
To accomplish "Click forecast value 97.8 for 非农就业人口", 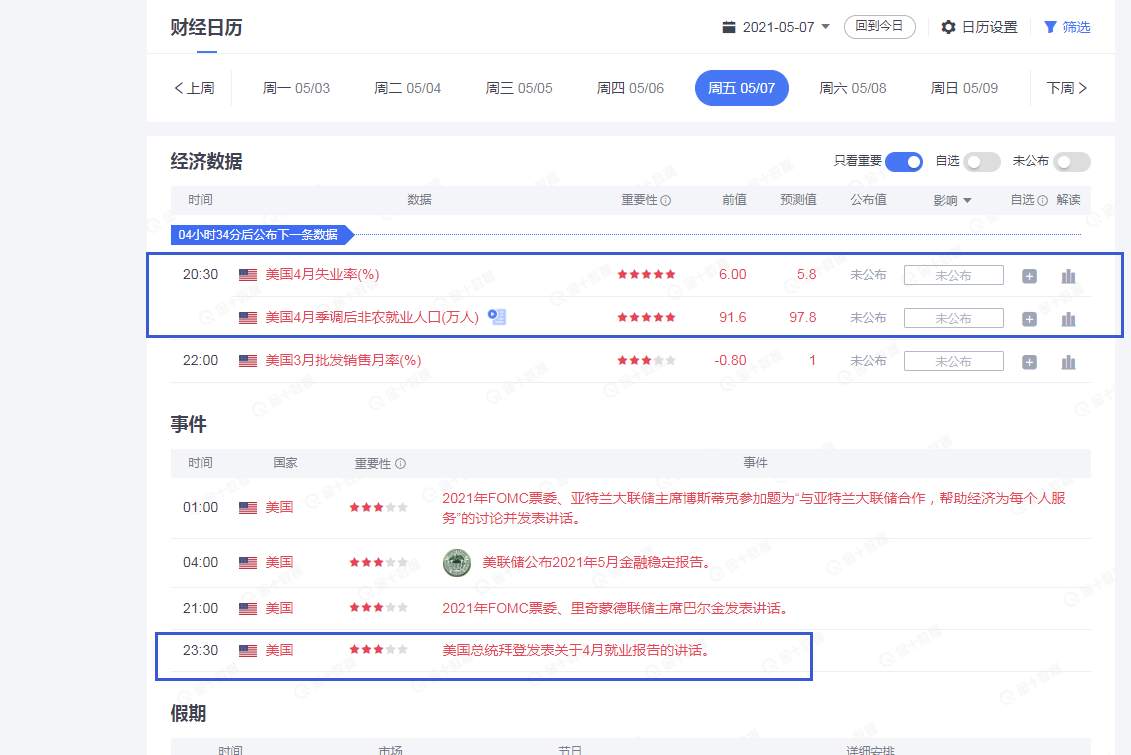I will (802, 317).
